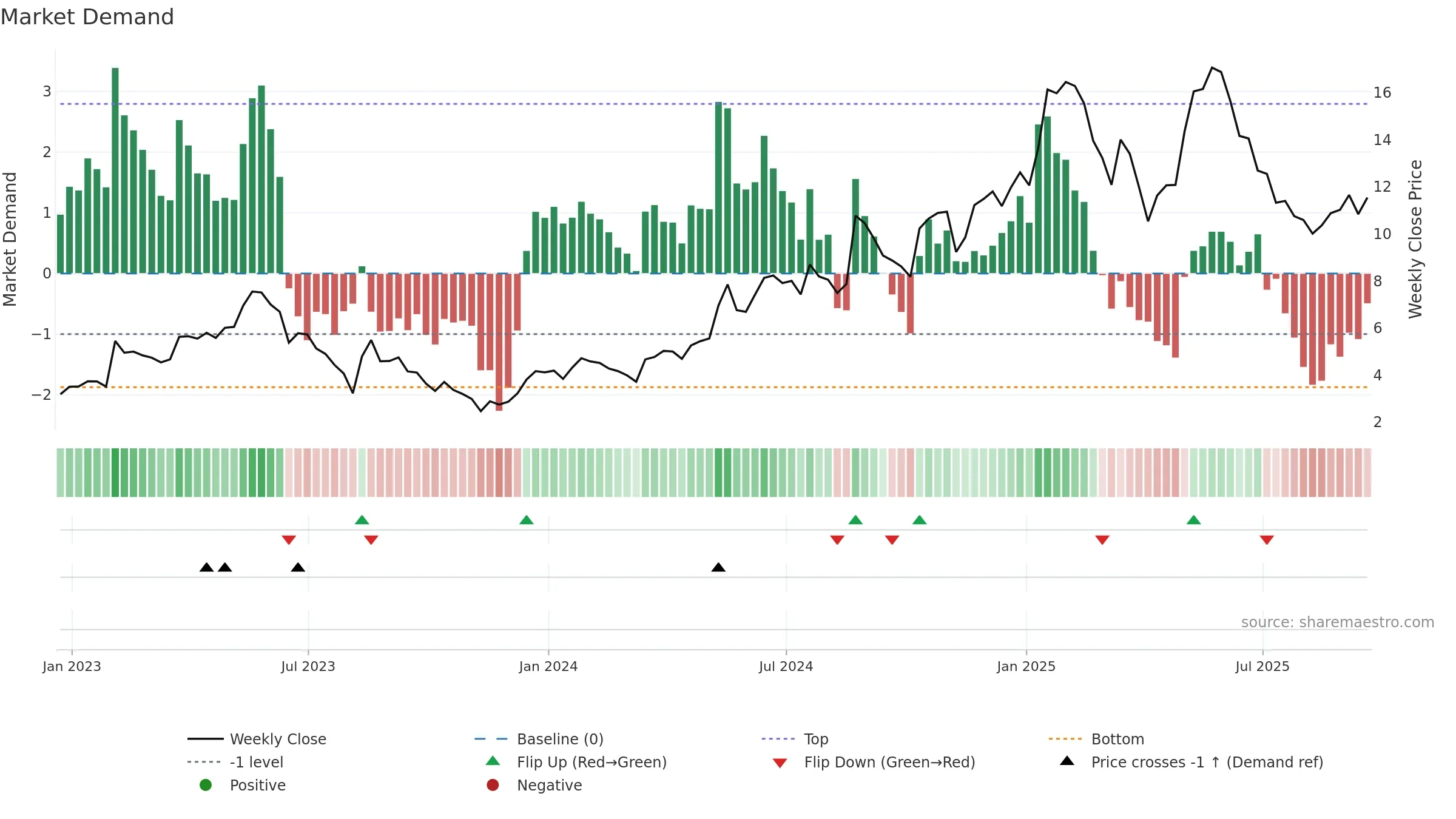Screen dimensions: 1456x819
Task: Select red flip-down triangle in February 2025
Action: click(1102, 540)
